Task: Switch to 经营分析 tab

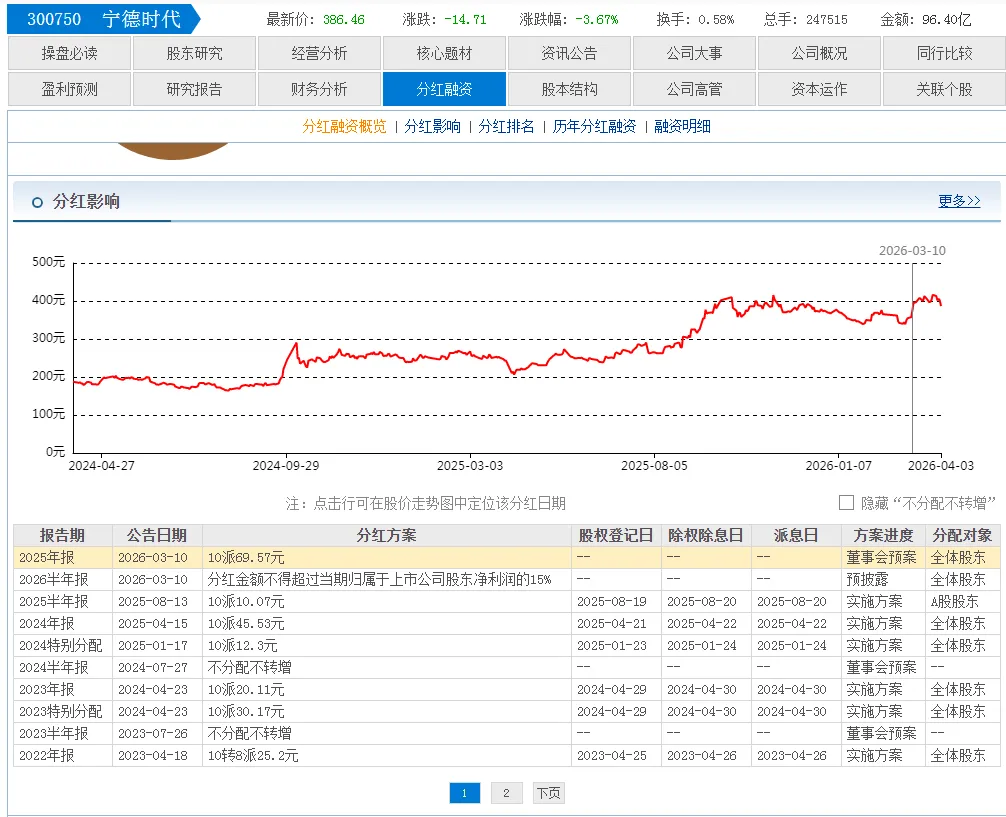Action: (320, 53)
